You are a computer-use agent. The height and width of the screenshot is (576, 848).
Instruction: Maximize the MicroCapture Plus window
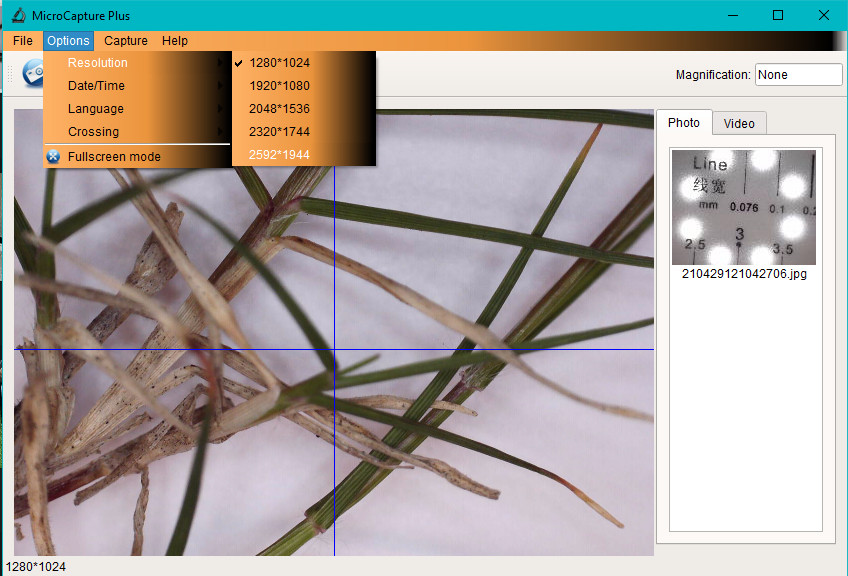click(x=778, y=15)
